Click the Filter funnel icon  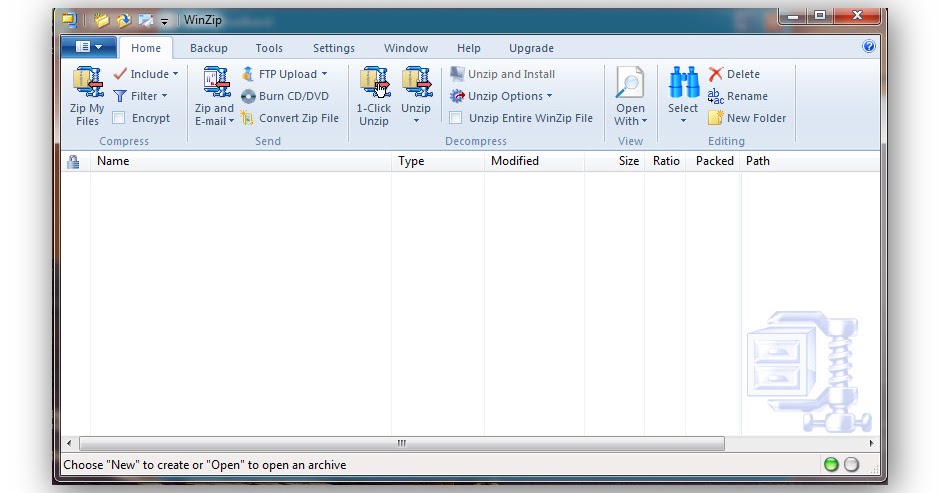120,96
